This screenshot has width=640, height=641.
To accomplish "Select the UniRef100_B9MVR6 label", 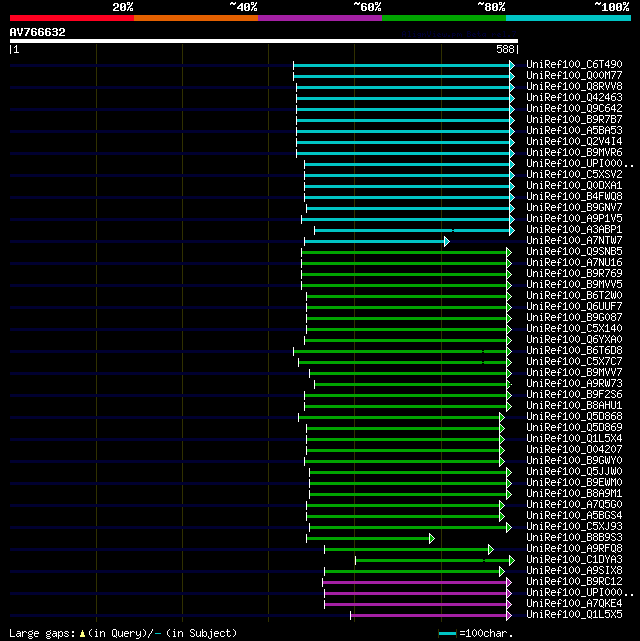I will click(x=574, y=153).
